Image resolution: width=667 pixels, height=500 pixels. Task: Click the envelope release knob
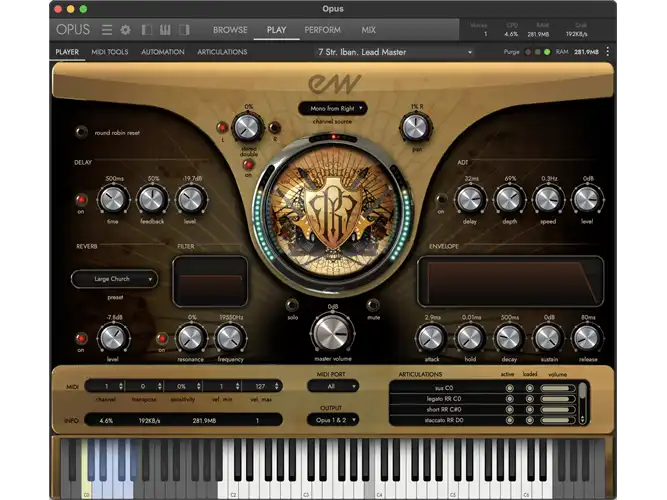(587, 338)
